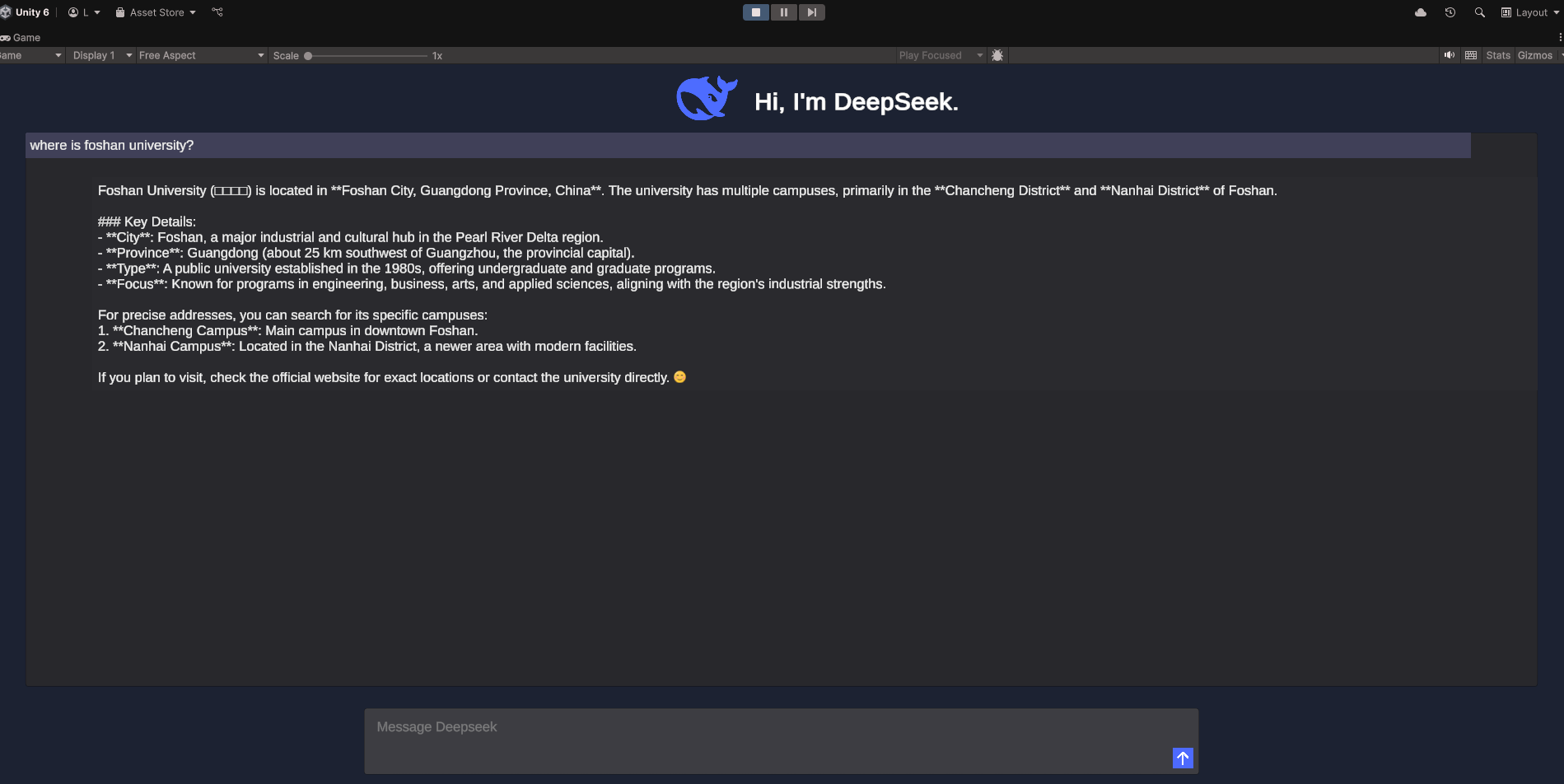
Task: Click the '- **City**: Foshan' line
Action: [350, 237]
